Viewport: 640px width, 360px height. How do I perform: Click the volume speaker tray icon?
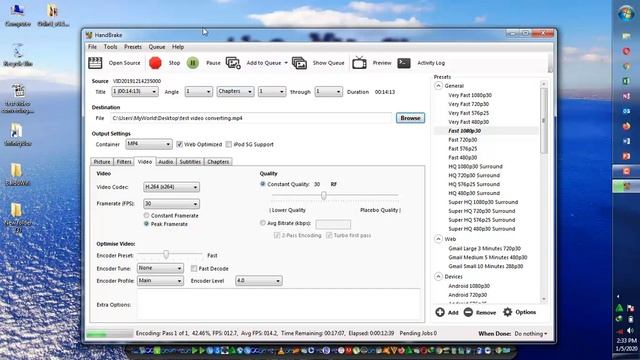point(630,330)
